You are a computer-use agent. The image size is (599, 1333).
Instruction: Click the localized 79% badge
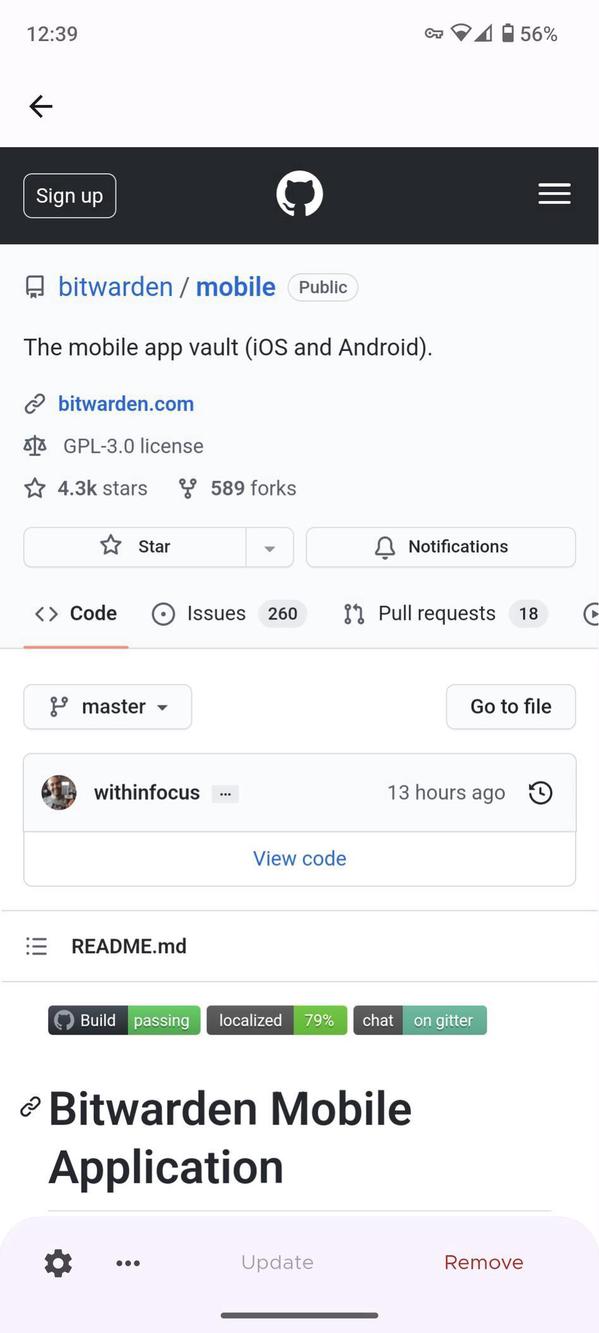click(x=277, y=1020)
